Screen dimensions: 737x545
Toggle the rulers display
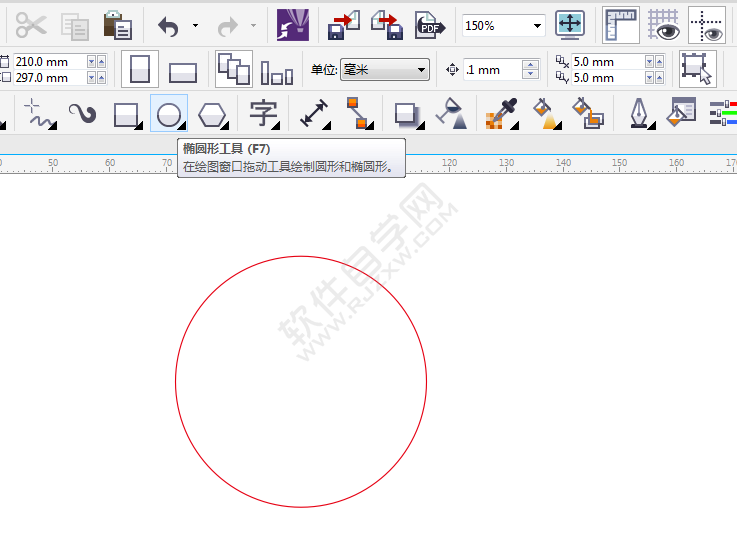click(620, 25)
